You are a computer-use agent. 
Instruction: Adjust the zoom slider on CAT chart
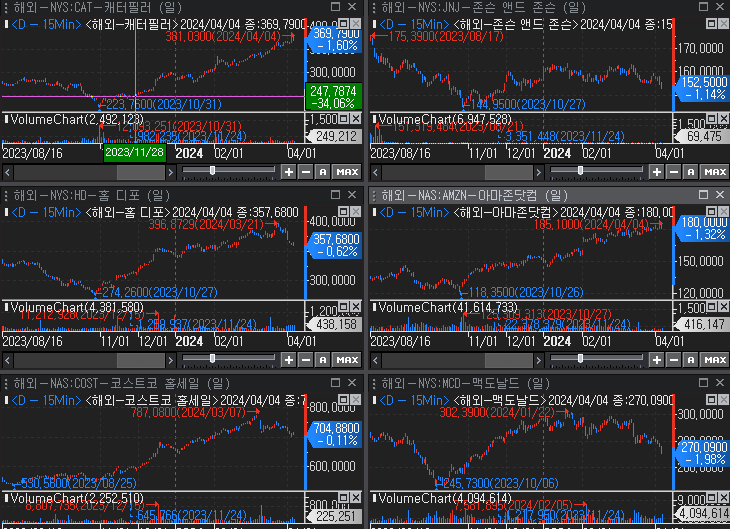(x=212, y=170)
